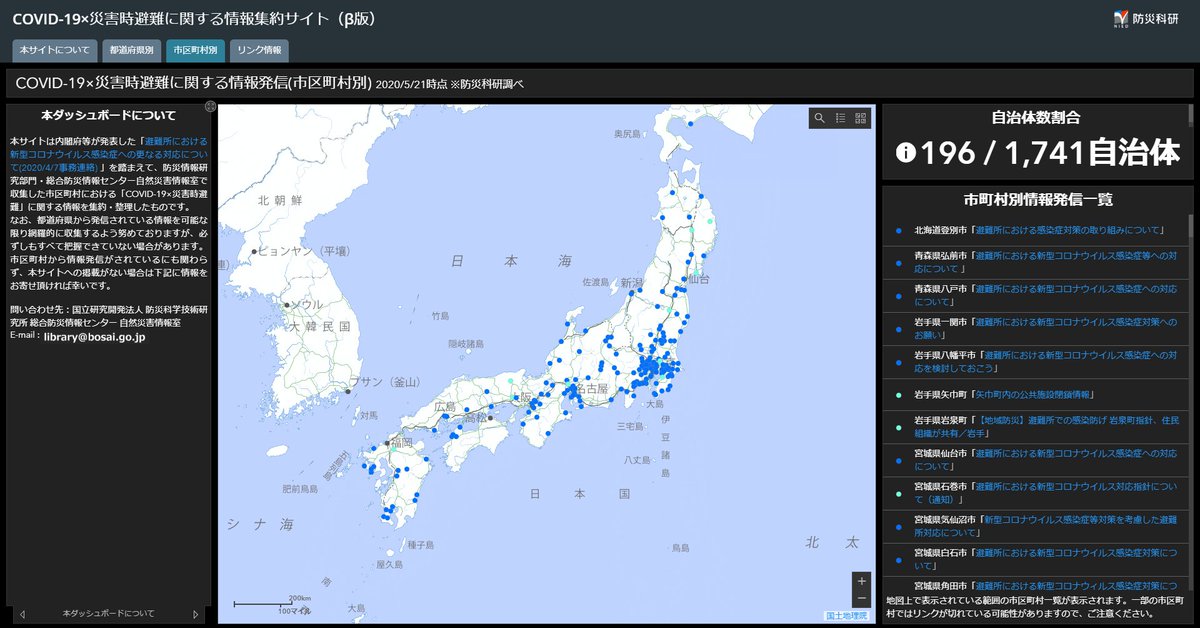Click the ピョンヤン (平壌) map label
1200x628 pixels.
coord(302,252)
